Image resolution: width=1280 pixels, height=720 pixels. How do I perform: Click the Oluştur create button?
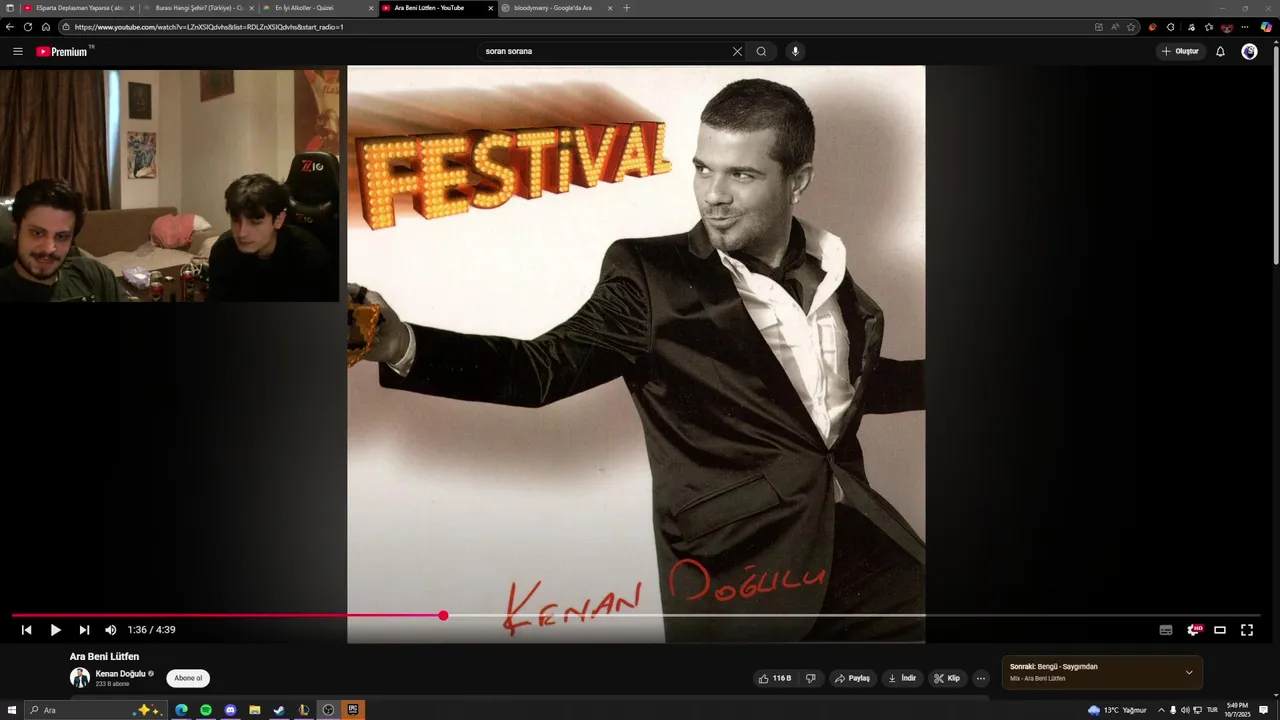[1180, 51]
